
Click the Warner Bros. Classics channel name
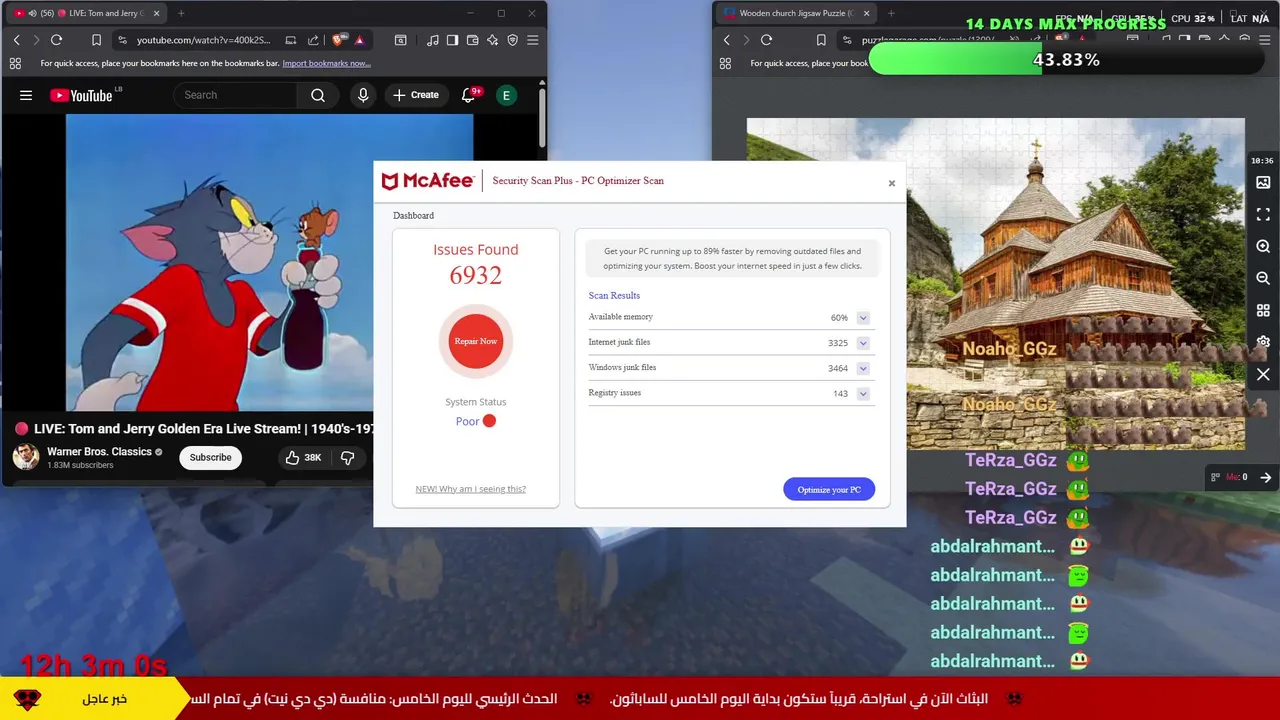tap(99, 451)
